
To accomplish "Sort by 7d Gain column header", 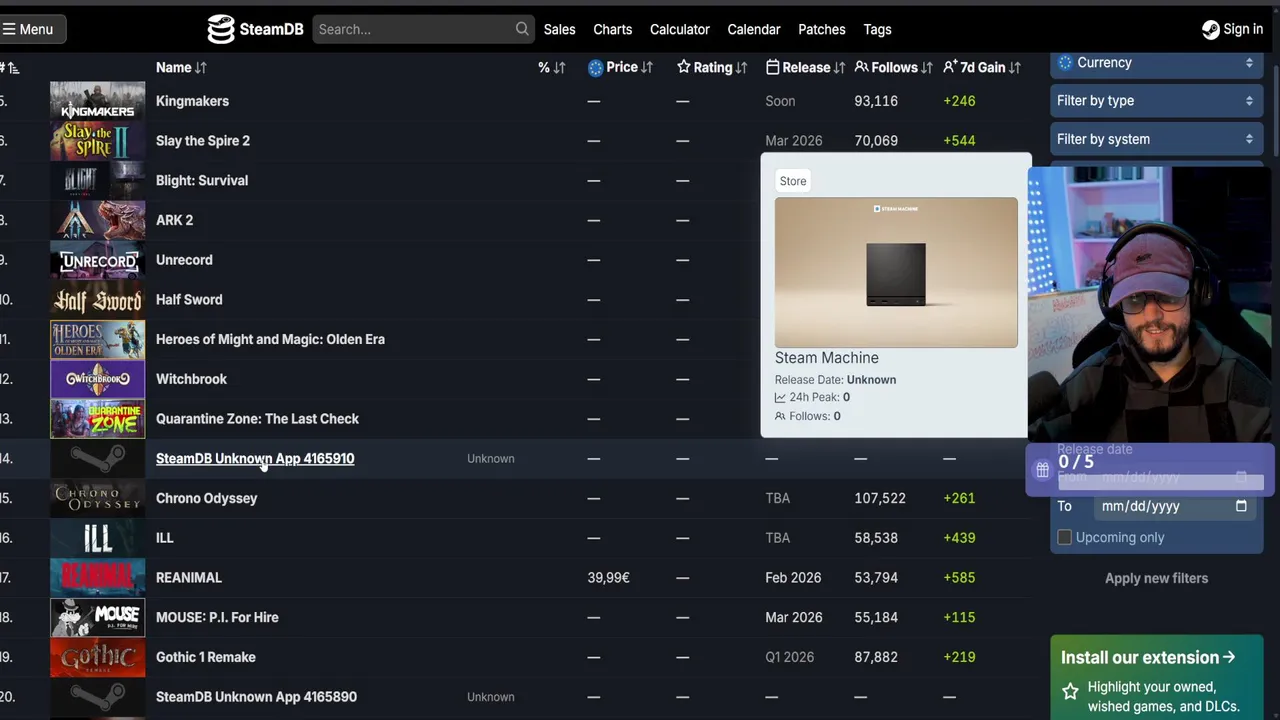I will point(981,67).
